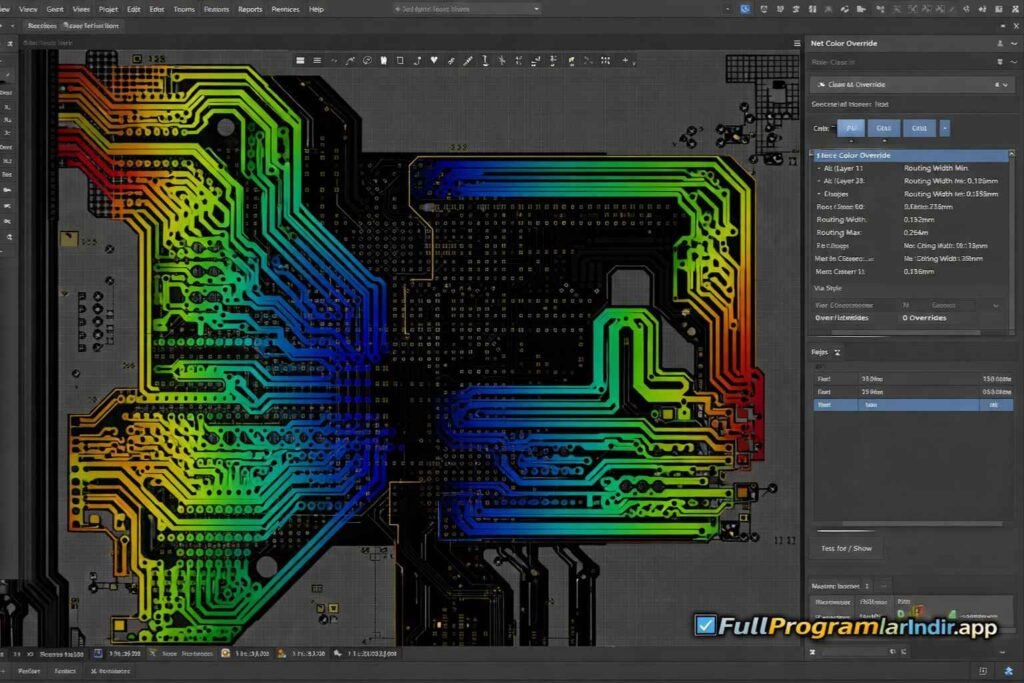
Task: Select the Pen routing tool in the toolbar
Action: (x=466, y=60)
